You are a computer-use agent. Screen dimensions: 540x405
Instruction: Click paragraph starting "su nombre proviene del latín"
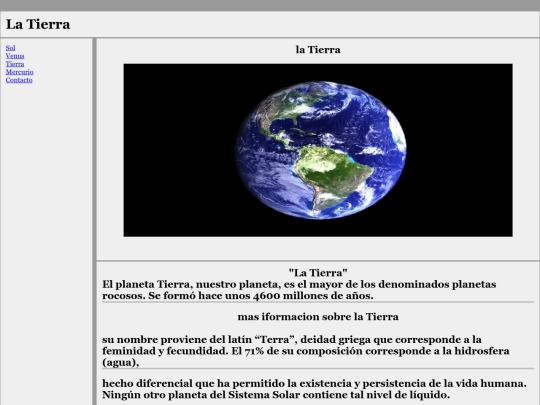(305, 351)
